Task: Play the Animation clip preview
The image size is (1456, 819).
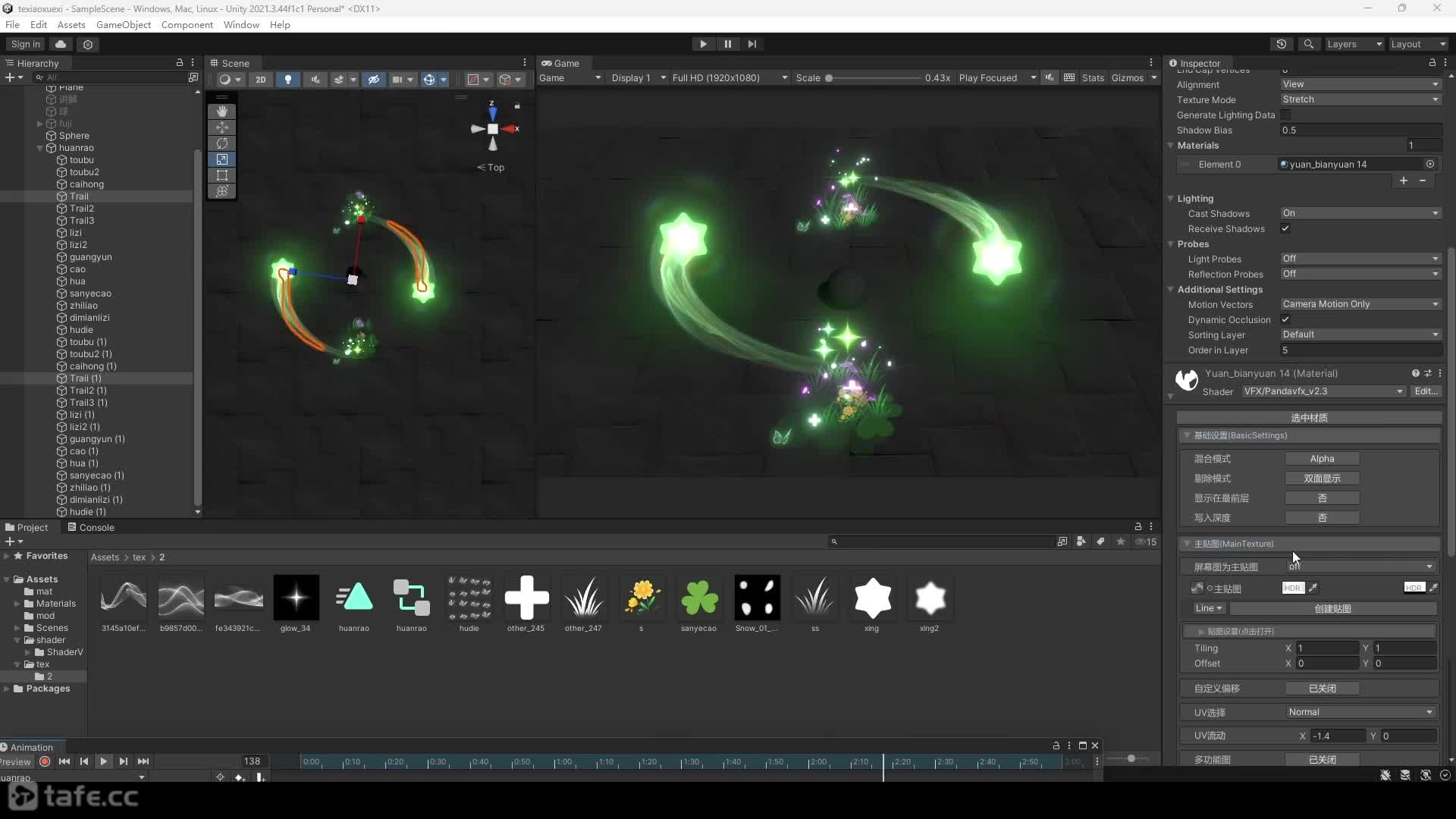Action: point(104,761)
